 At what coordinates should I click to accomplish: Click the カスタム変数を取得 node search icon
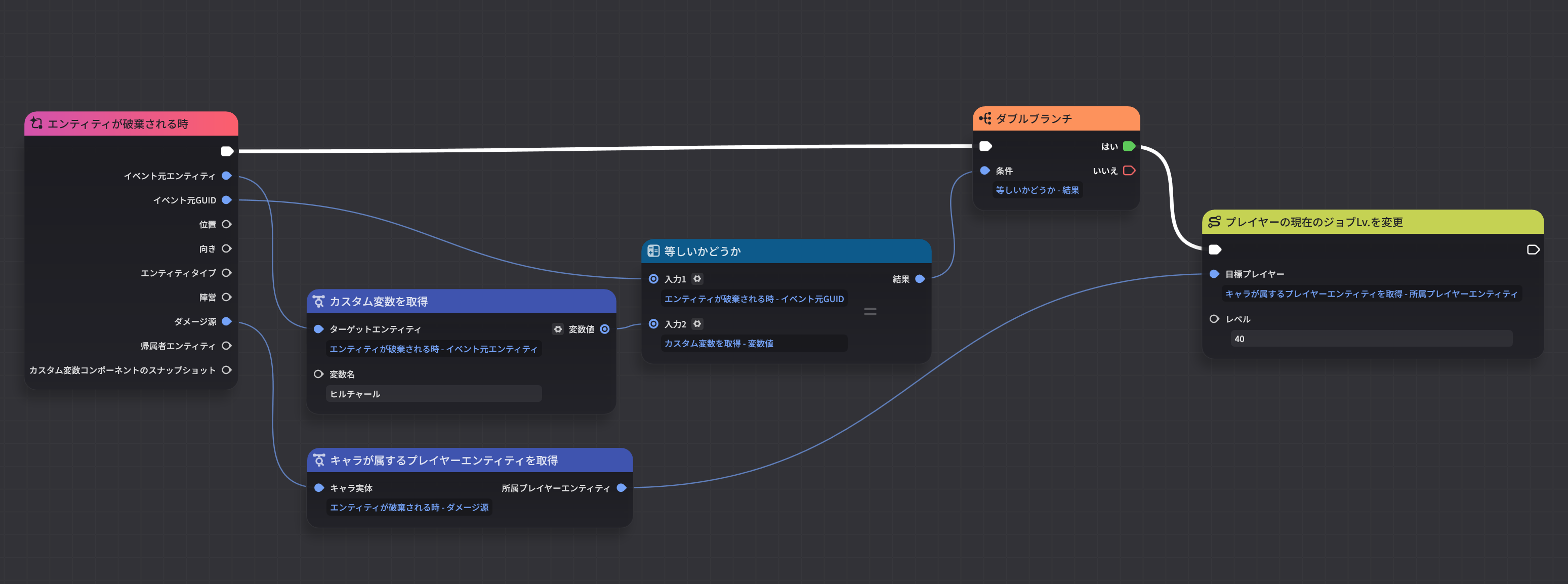(x=319, y=301)
